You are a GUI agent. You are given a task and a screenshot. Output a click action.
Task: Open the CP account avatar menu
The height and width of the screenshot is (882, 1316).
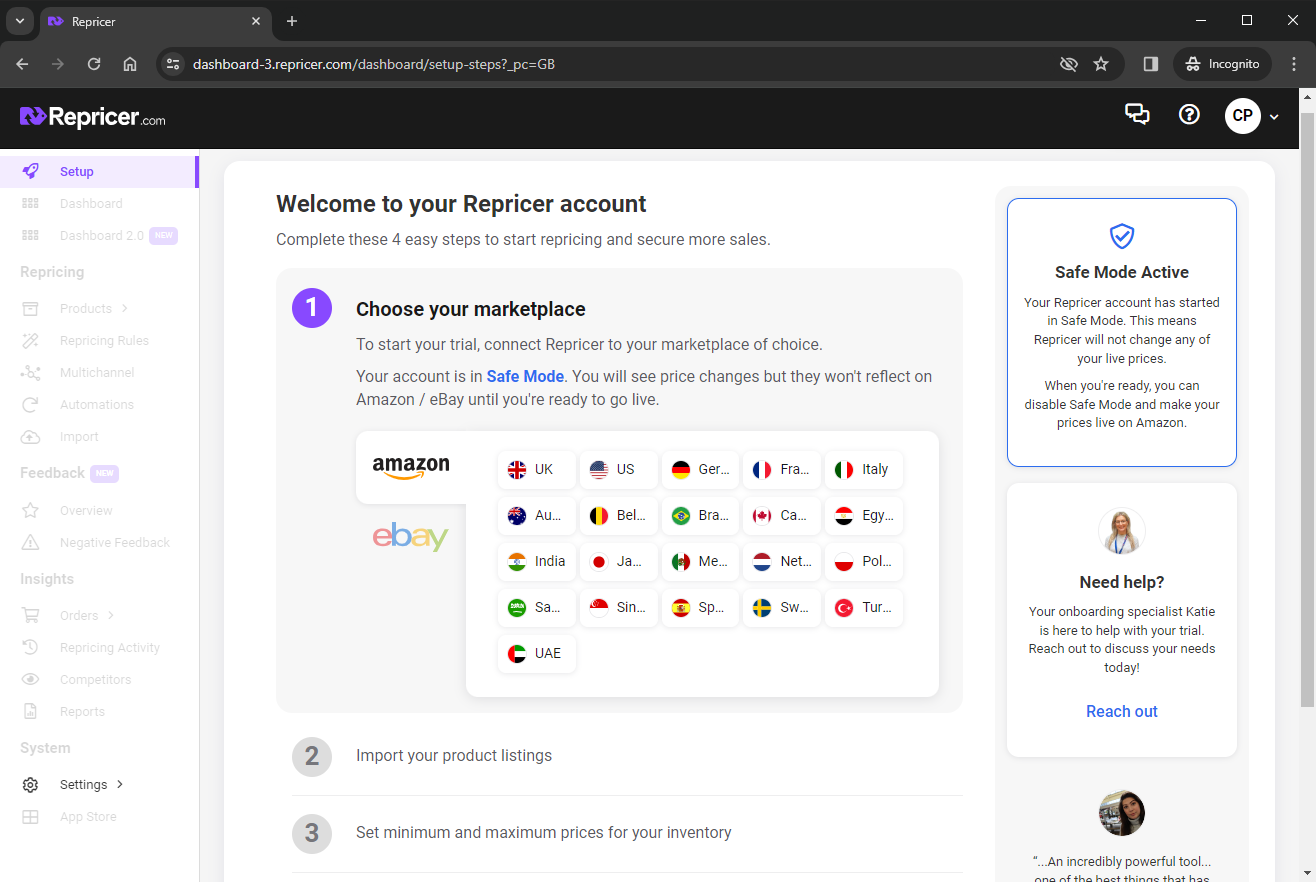click(x=1252, y=115)
